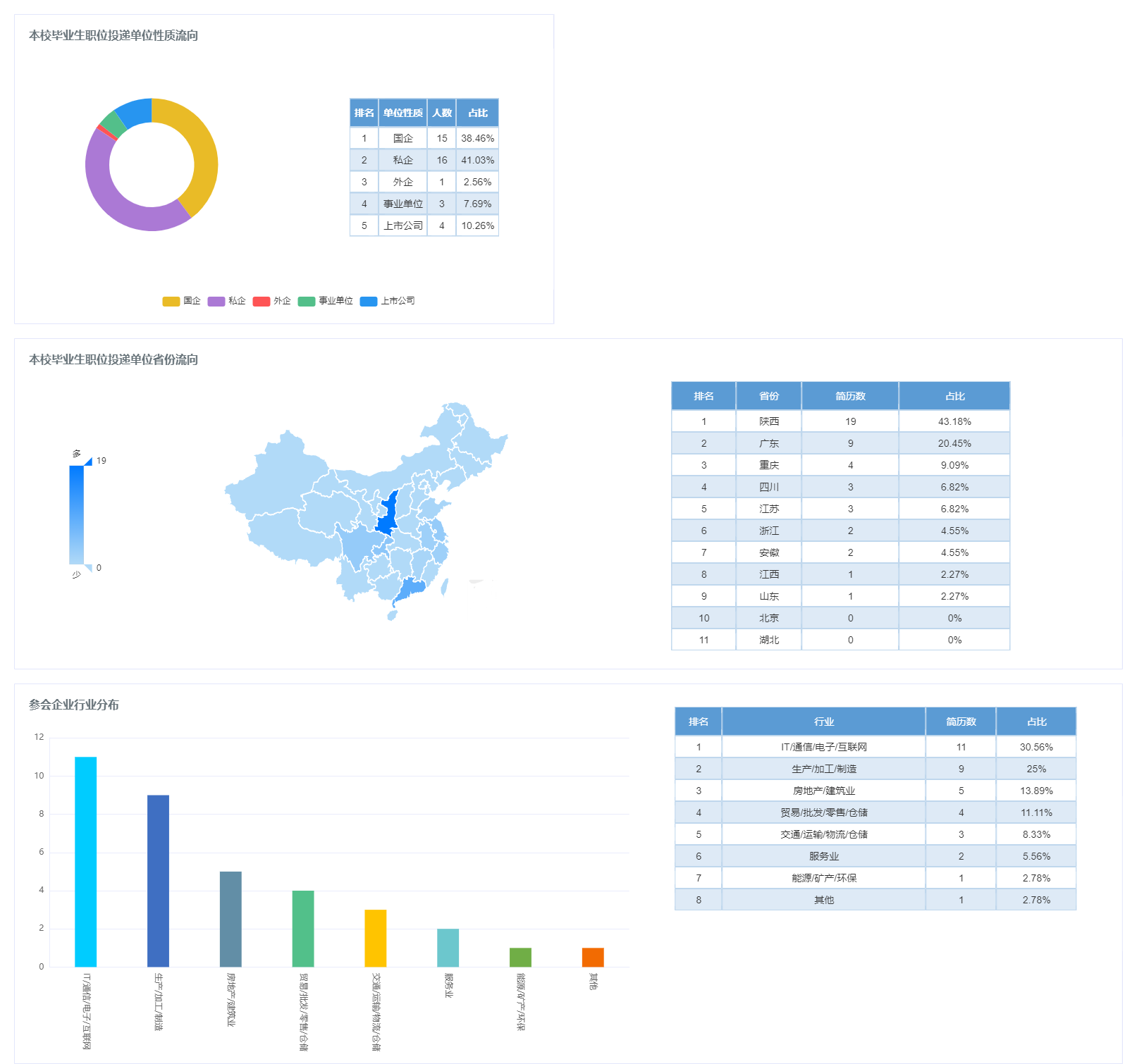
Task: Click the top handle of map color scale
Action: pyautogui.click(x=87, y=462)
